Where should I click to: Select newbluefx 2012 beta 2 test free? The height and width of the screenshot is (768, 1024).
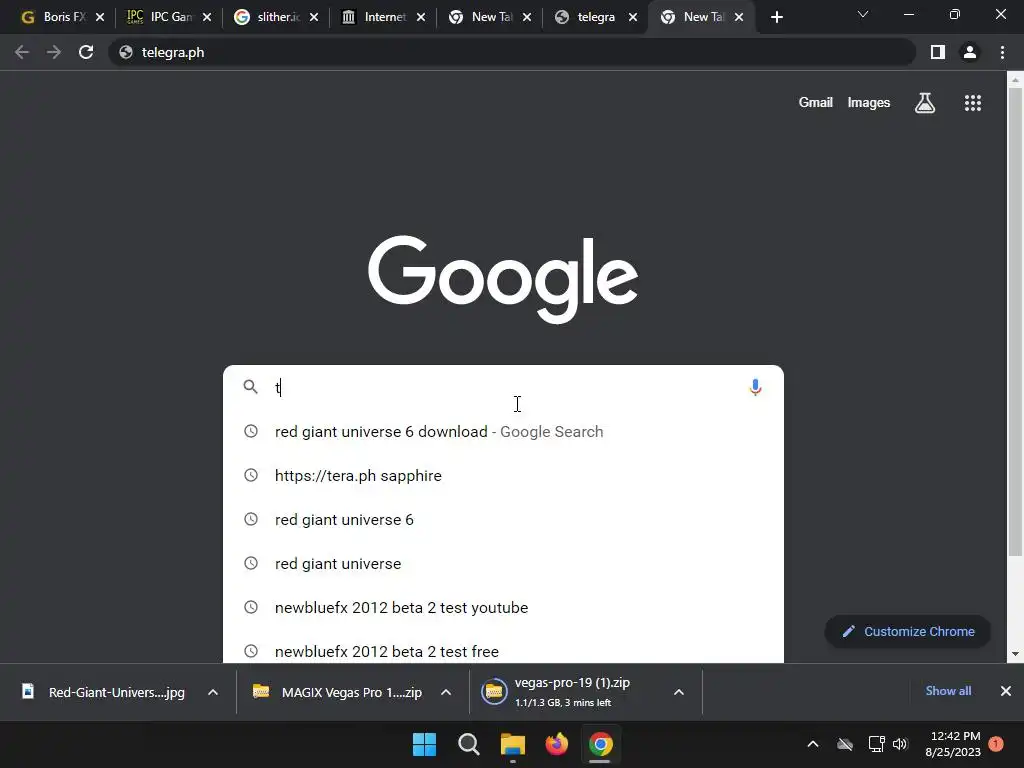pos(503,650)
